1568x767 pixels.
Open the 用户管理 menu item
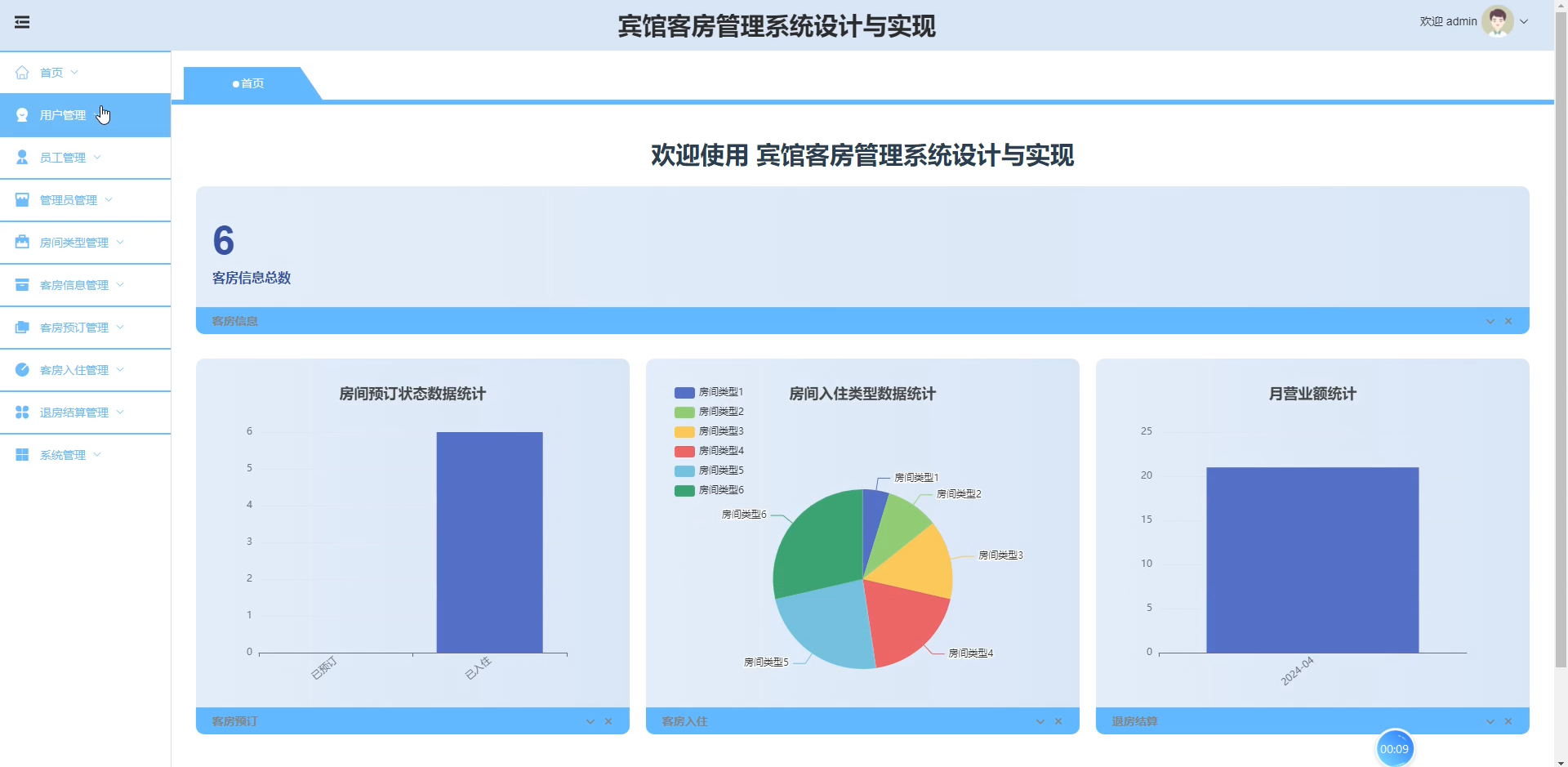point(85,115)
